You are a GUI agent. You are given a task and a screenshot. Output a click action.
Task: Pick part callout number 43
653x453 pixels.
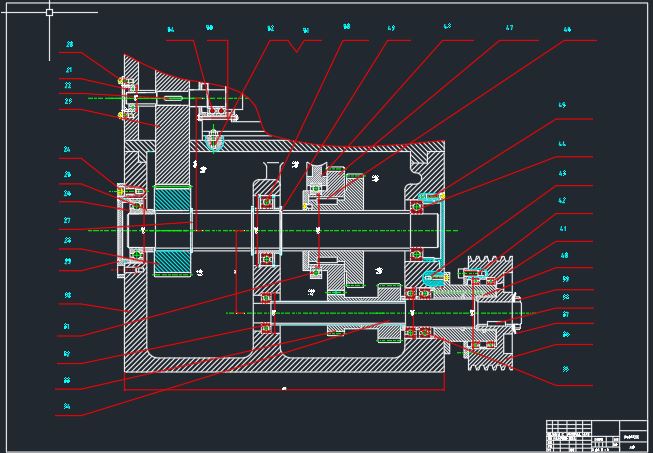point(562,173)
